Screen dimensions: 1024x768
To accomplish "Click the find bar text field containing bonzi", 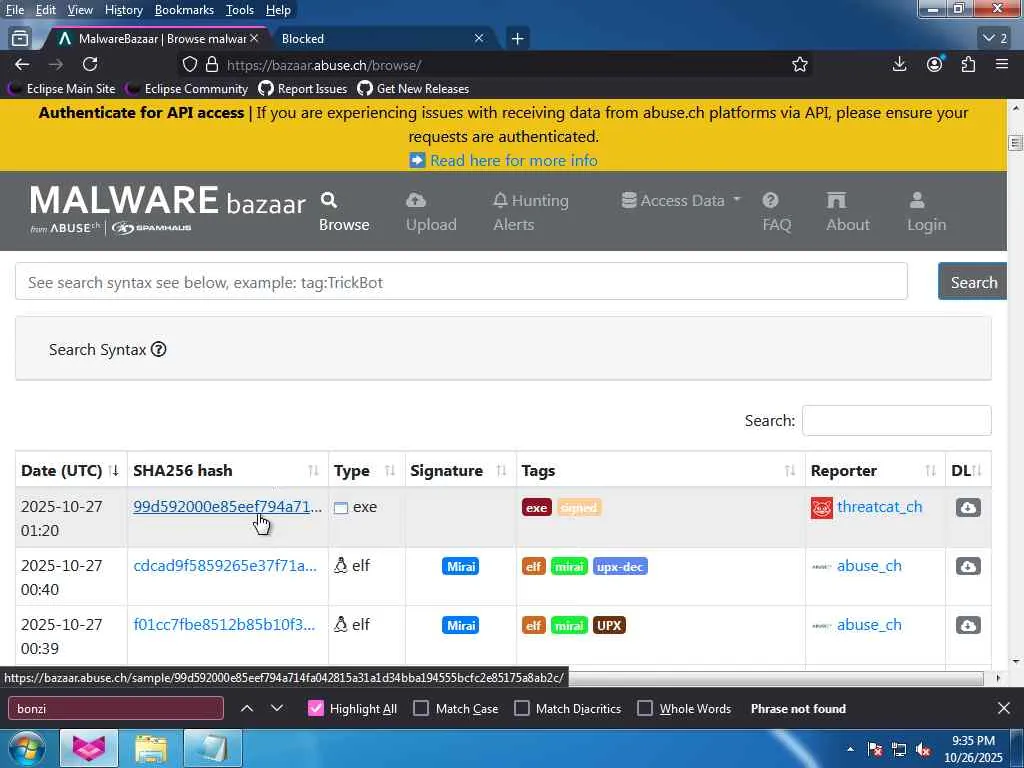I will tap(116, 708).
